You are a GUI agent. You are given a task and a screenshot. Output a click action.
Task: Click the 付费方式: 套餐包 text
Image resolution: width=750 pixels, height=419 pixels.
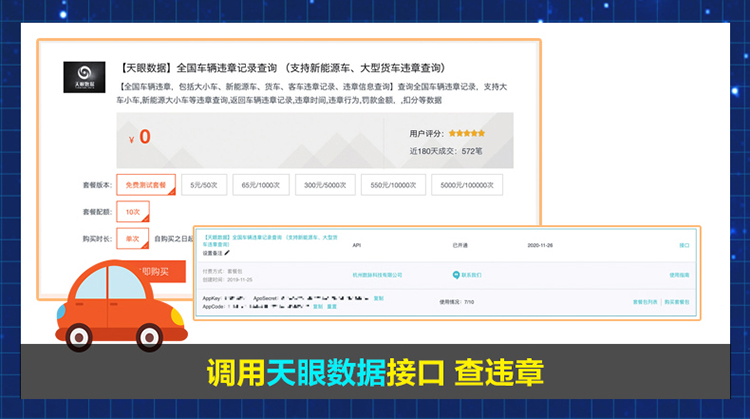point(222,271)
